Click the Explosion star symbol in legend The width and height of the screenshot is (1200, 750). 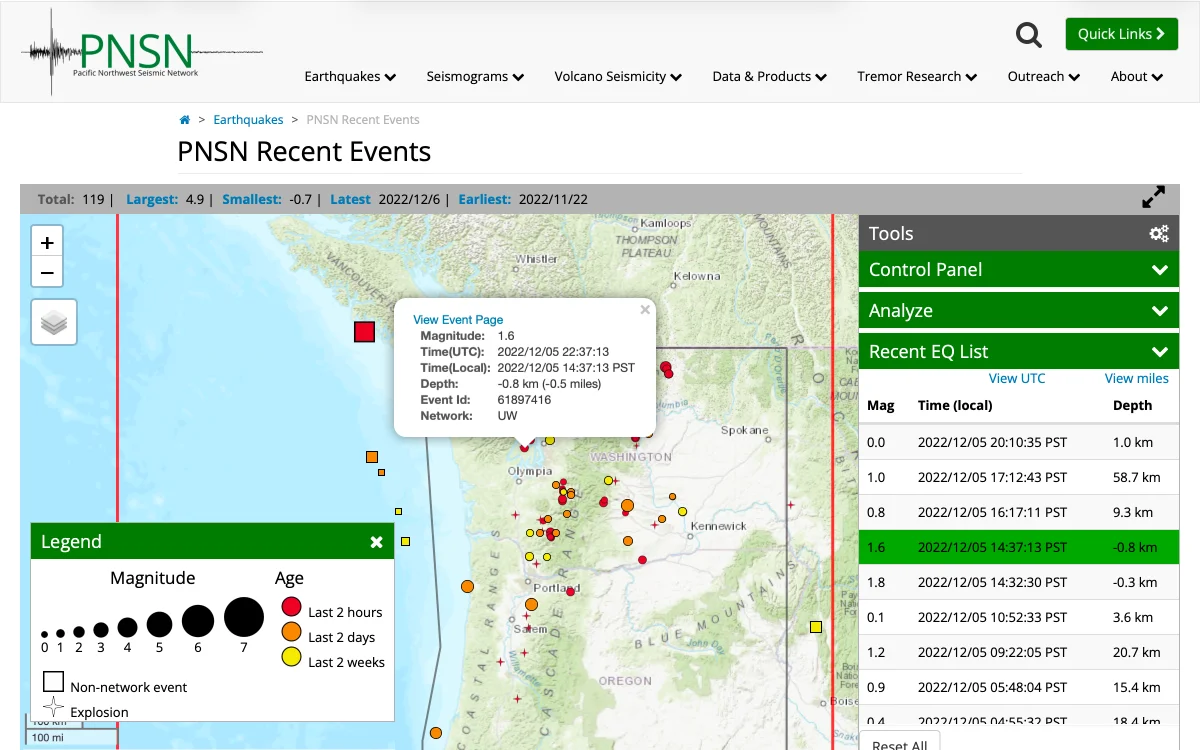(54, 706)
